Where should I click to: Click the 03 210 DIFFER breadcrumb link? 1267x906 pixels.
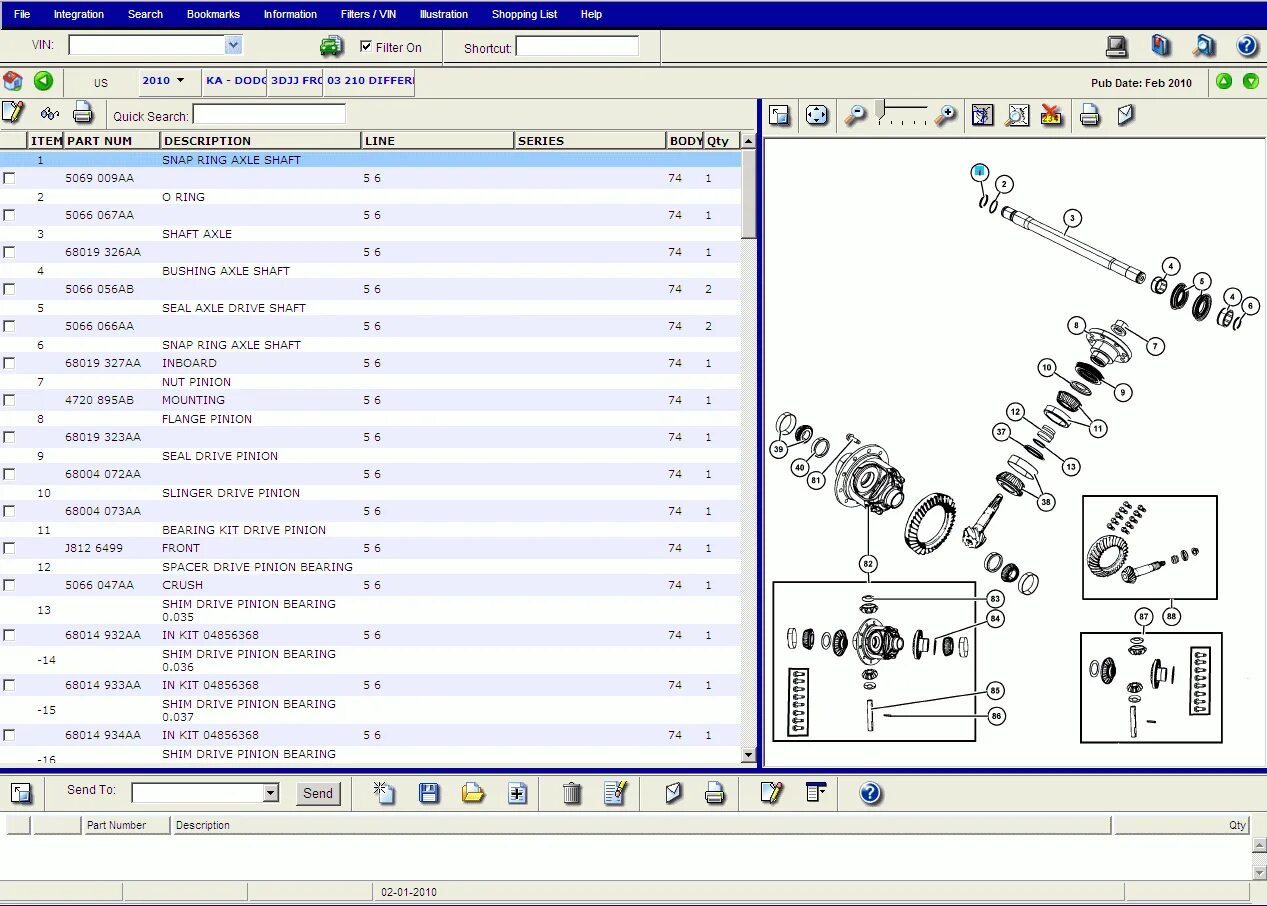(369, 81)
